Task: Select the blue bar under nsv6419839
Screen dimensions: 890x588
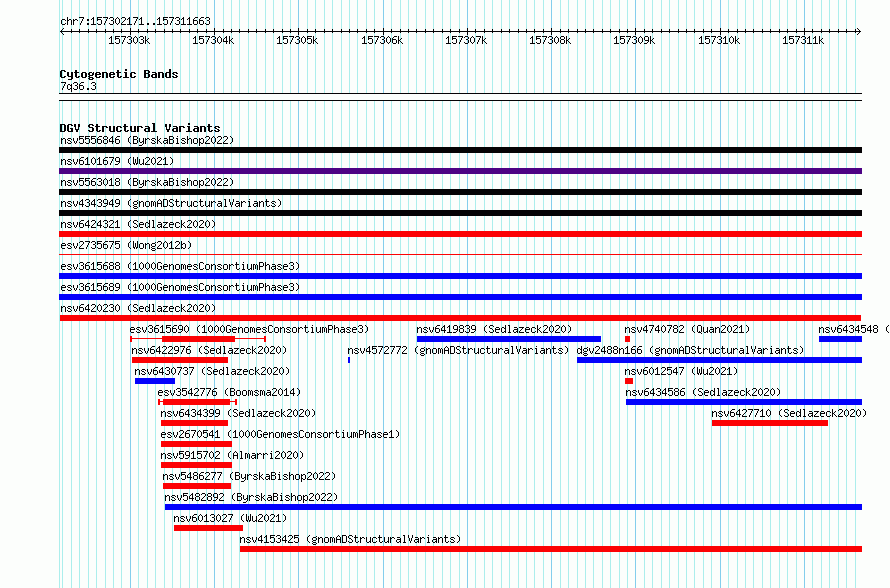Action: click(x=509, y=339)
